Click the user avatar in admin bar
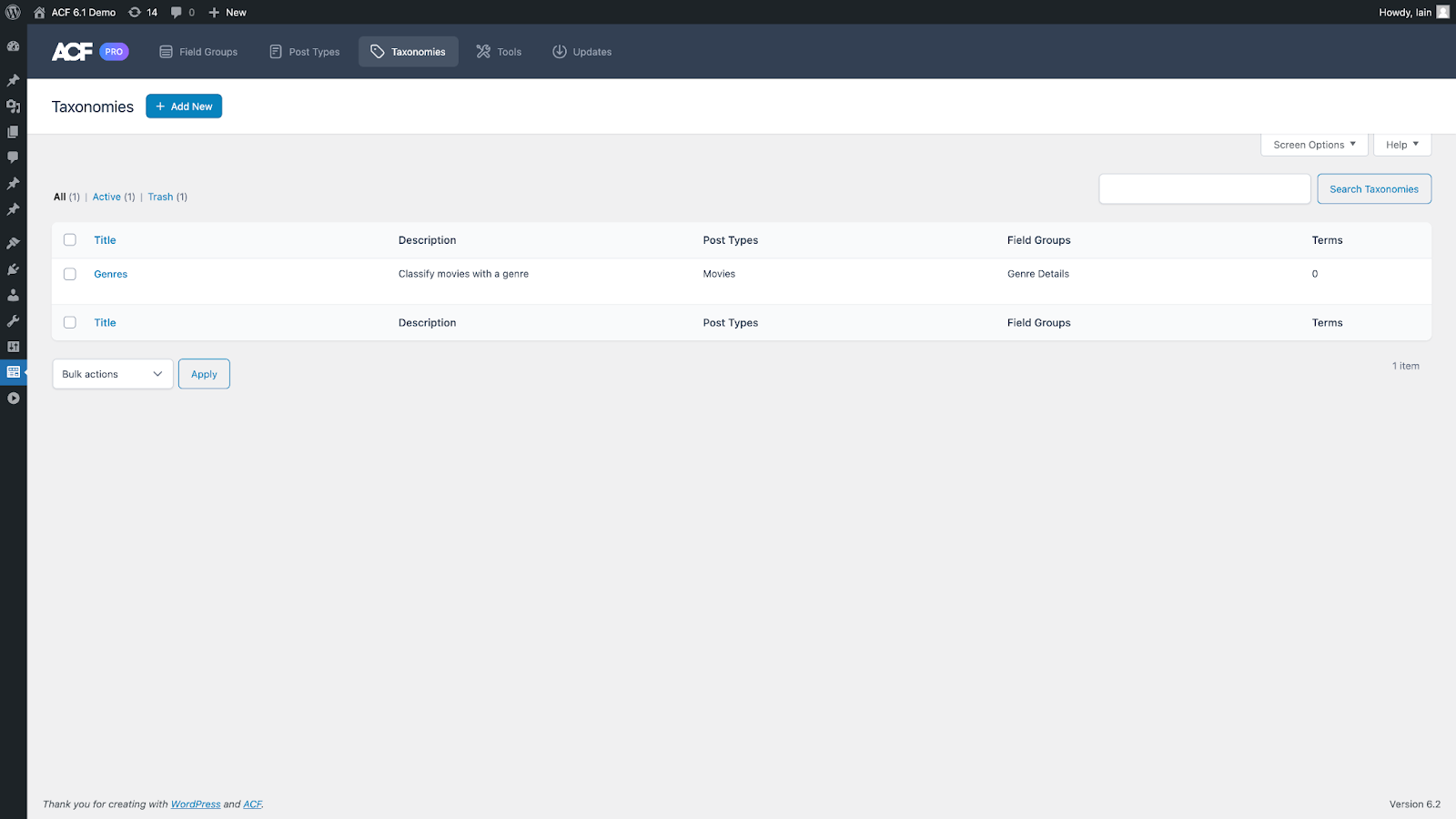The height and width of the screenshot is (819, 1456). [1442, 12]
